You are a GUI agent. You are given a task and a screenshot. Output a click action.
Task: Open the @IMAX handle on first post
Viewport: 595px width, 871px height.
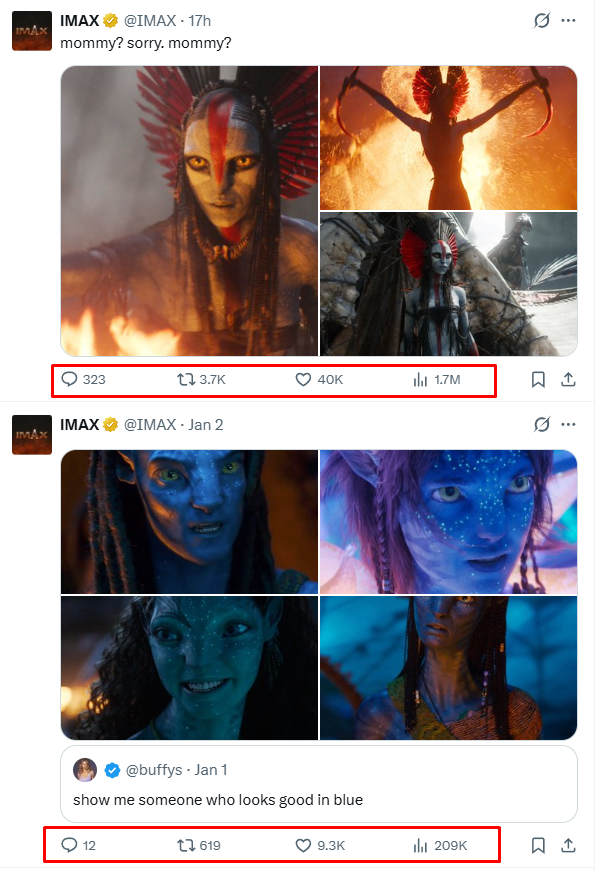point(150,21)
